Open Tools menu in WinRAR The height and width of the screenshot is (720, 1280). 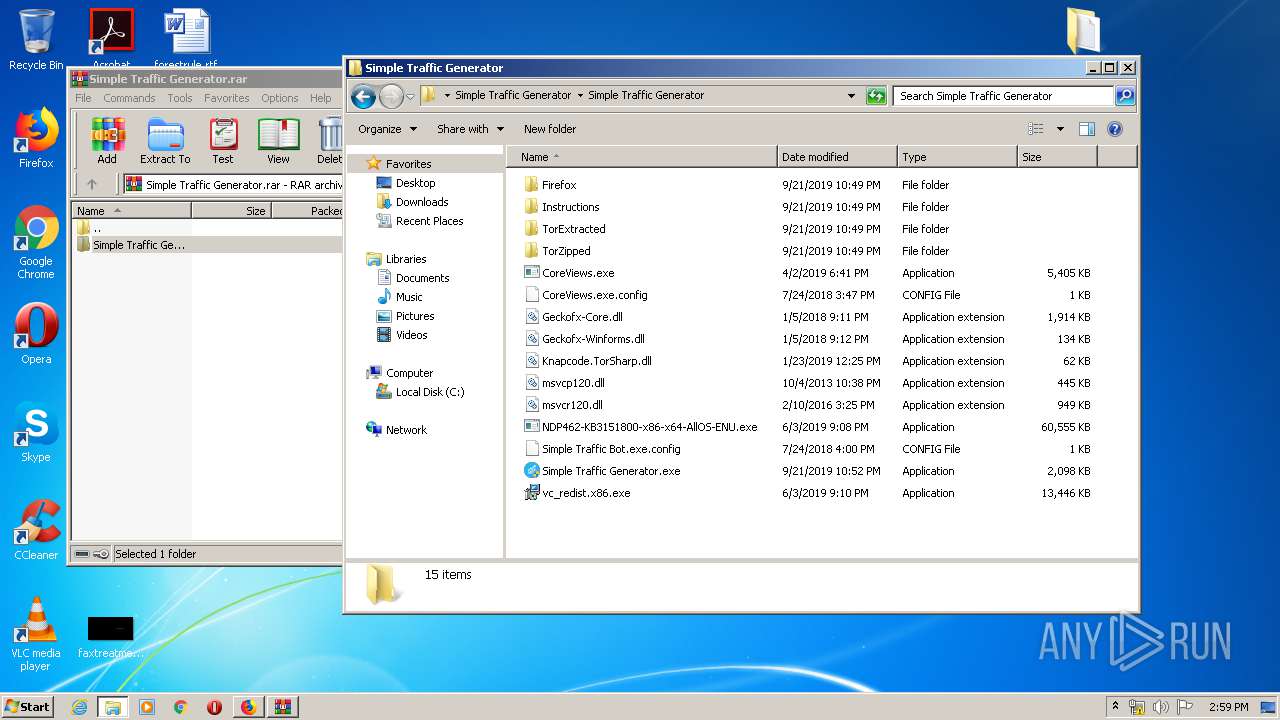(x=180, y=98)
